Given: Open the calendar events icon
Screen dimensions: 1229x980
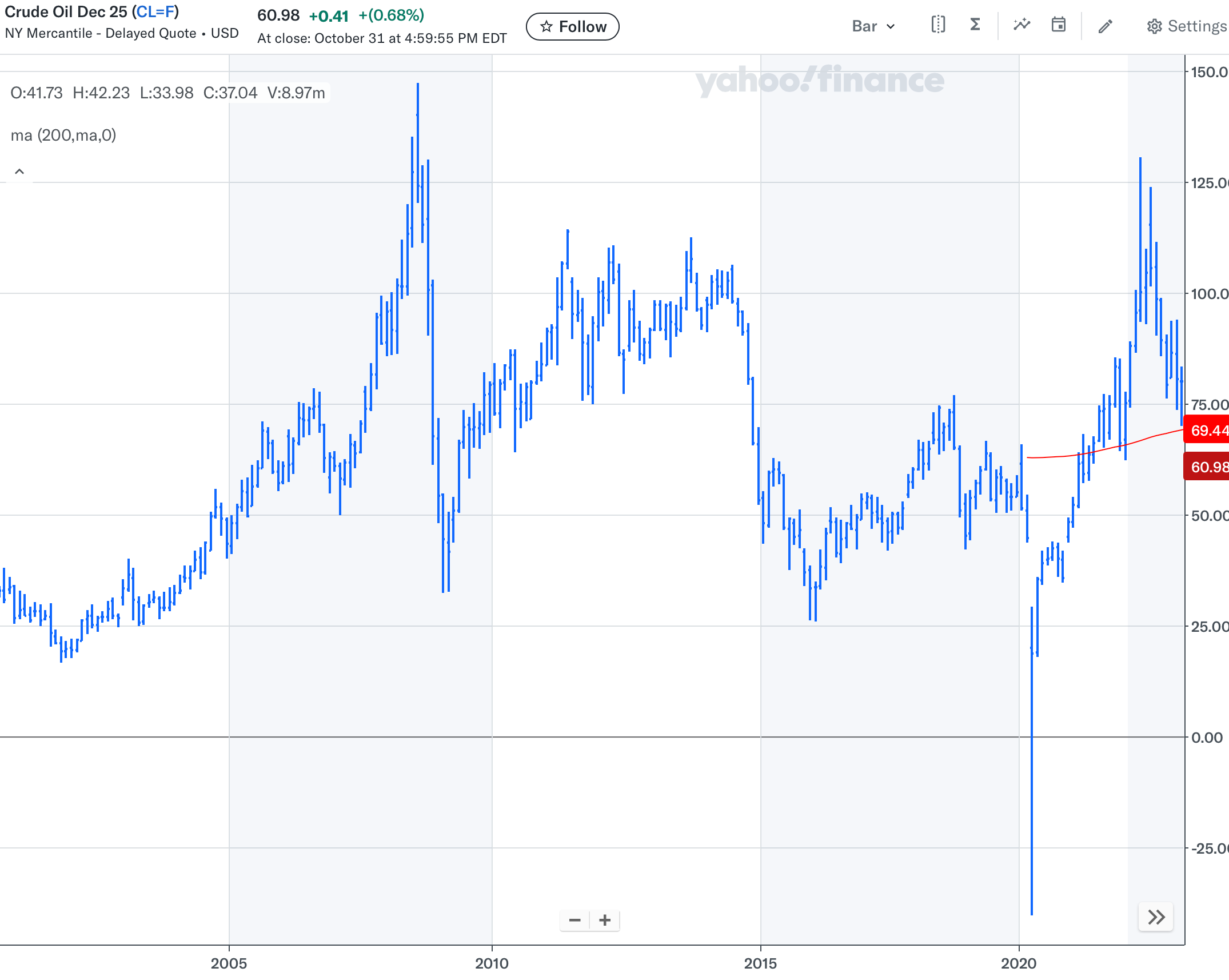Looking at the screenshot, I should [x=1058, y=25].
